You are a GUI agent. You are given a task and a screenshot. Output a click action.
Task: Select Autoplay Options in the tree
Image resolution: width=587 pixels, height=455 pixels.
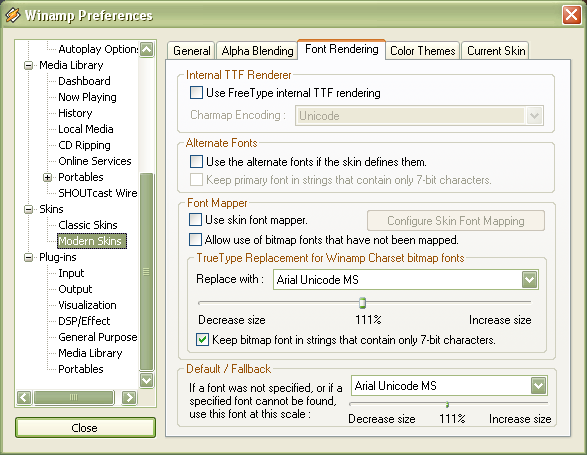tap(98, 49)
